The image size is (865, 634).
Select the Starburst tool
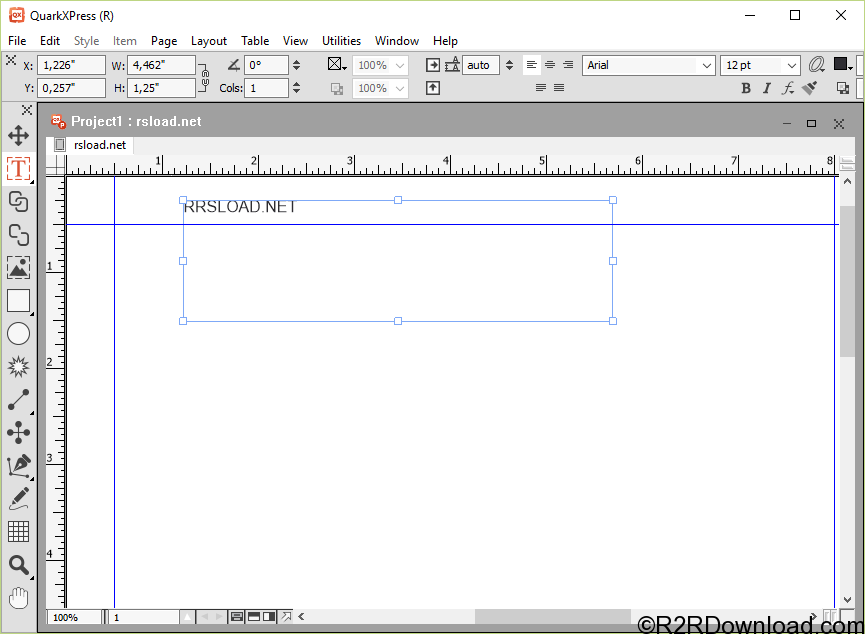click(x=18, y=367)
